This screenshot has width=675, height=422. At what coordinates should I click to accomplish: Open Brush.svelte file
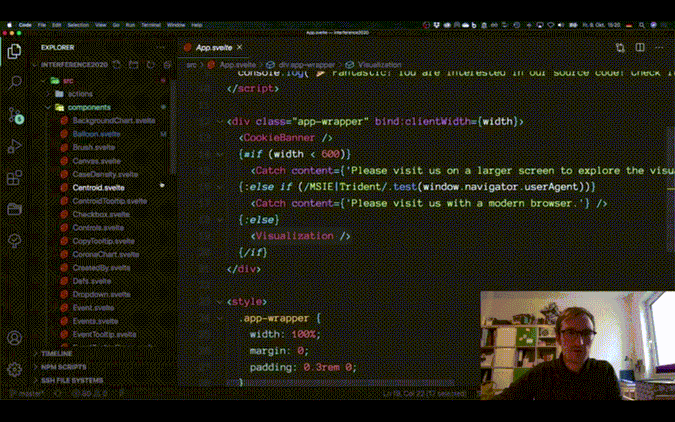pyautogui.click(x=93, y=147)
